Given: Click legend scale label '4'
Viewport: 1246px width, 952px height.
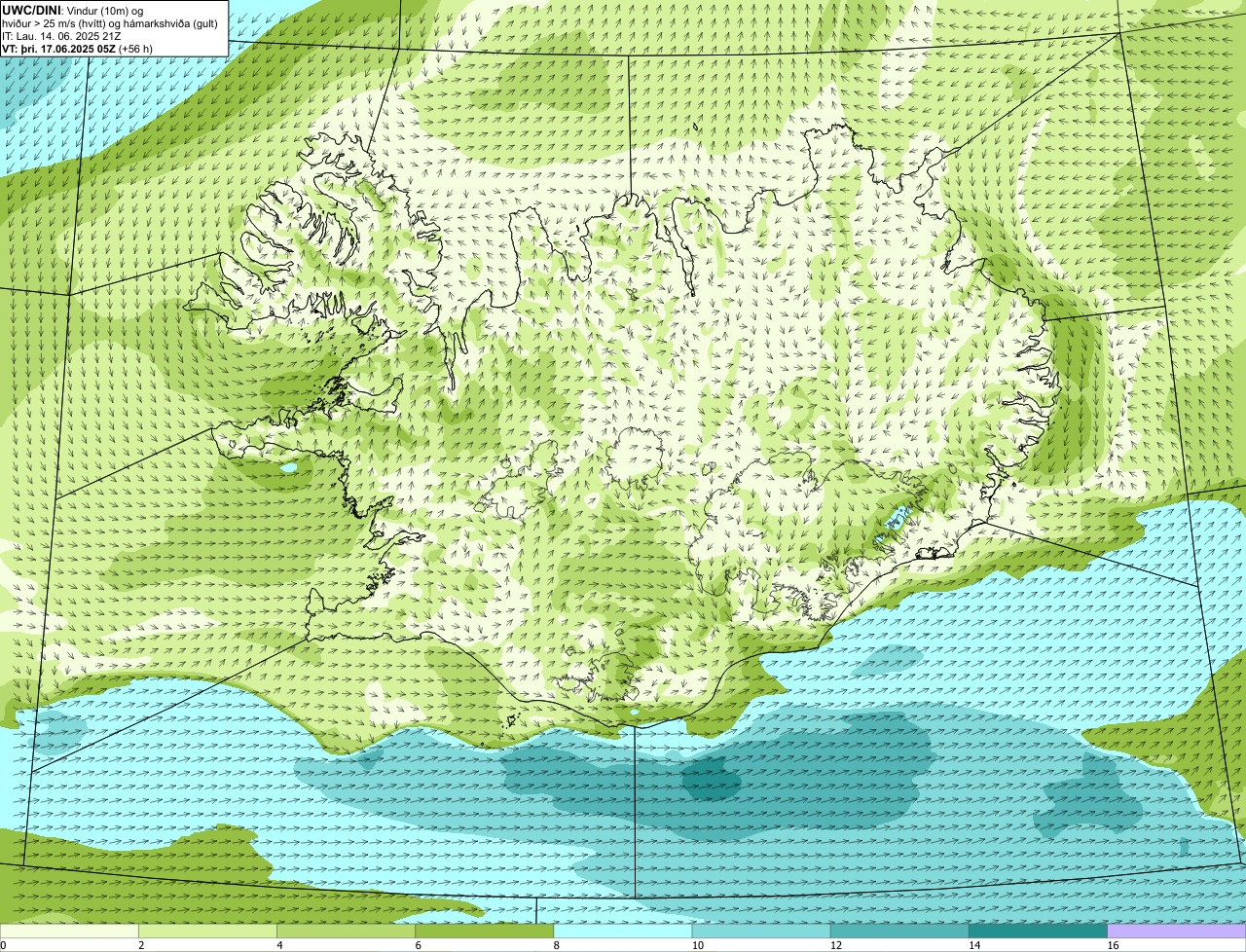Looking at the screenshot, I should (279, 945).
